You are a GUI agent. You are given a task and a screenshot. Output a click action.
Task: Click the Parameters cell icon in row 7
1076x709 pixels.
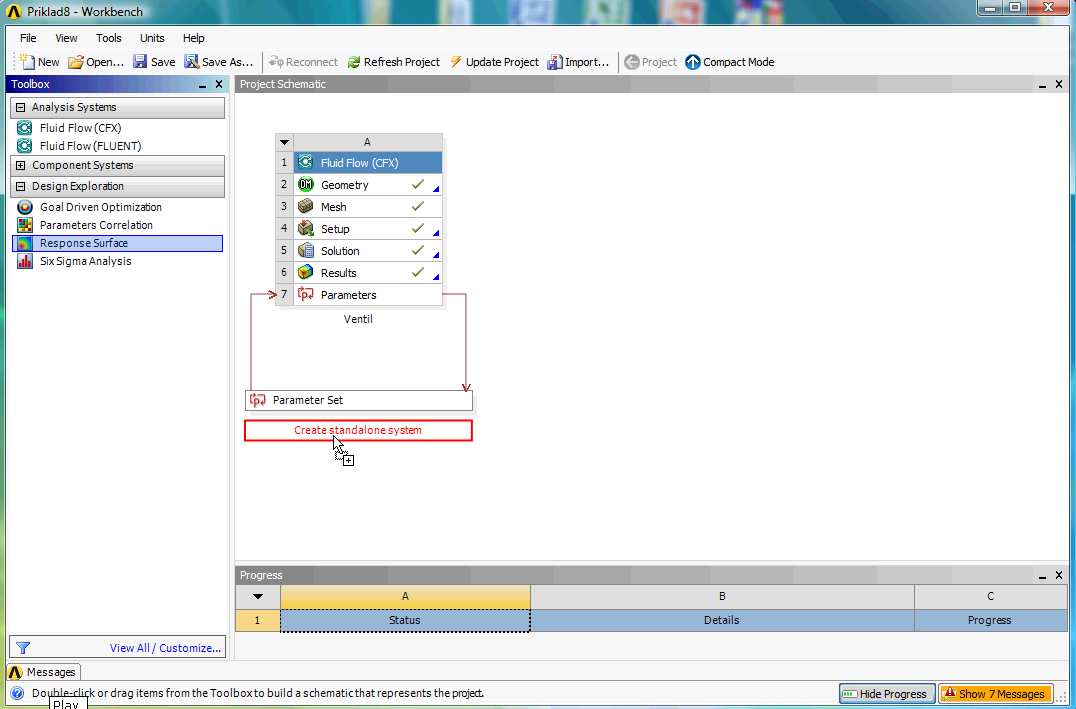coord(306,294)
